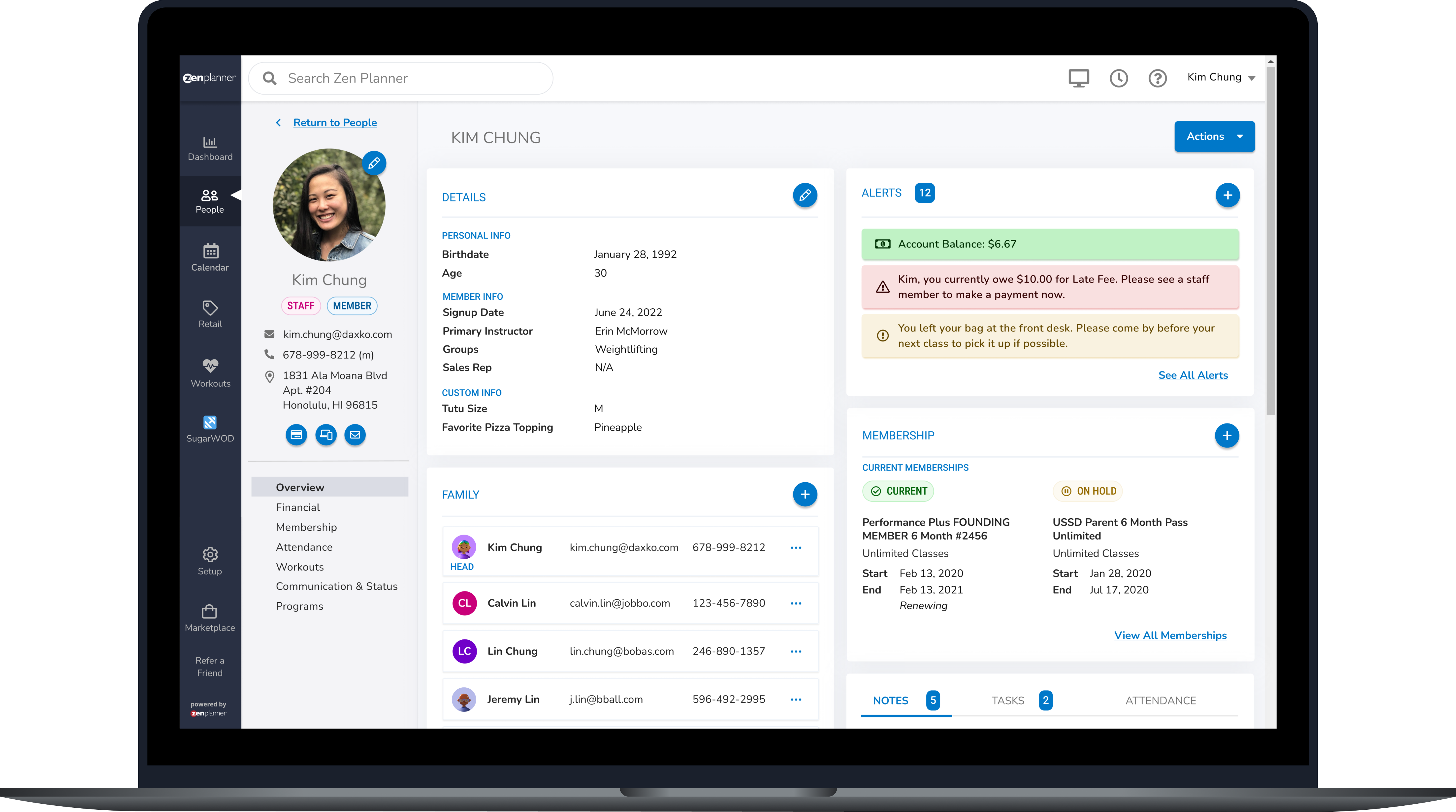The height and width of the screenshot is (812, 1456).
Task: Select the Attendance tab
Action: tap(1161, 700)
